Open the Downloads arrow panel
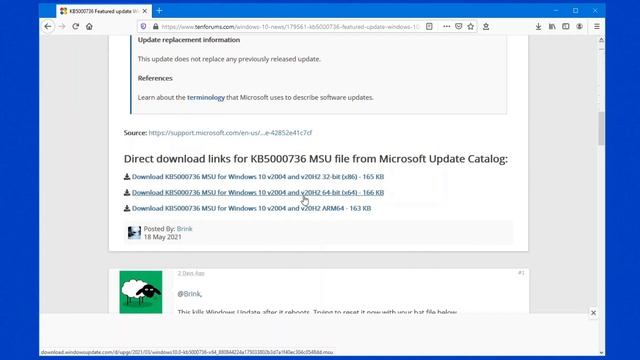 point(538,27)
